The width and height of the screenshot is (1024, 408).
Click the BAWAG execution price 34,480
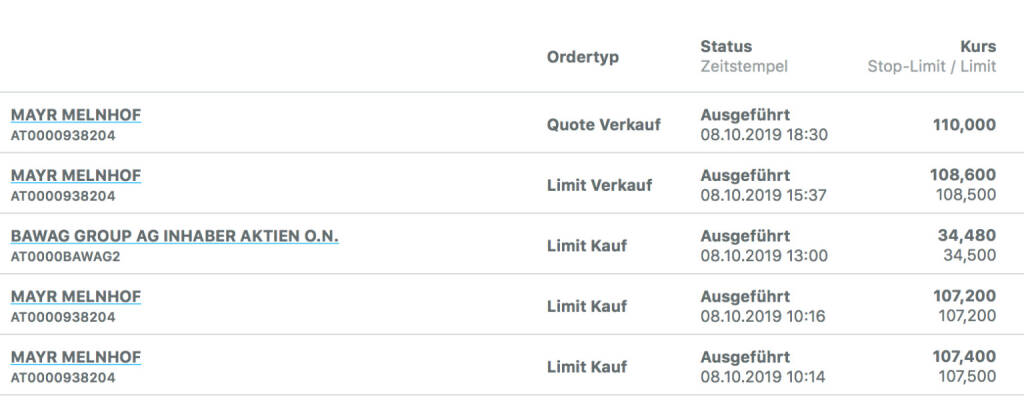(x=969, y=236)
